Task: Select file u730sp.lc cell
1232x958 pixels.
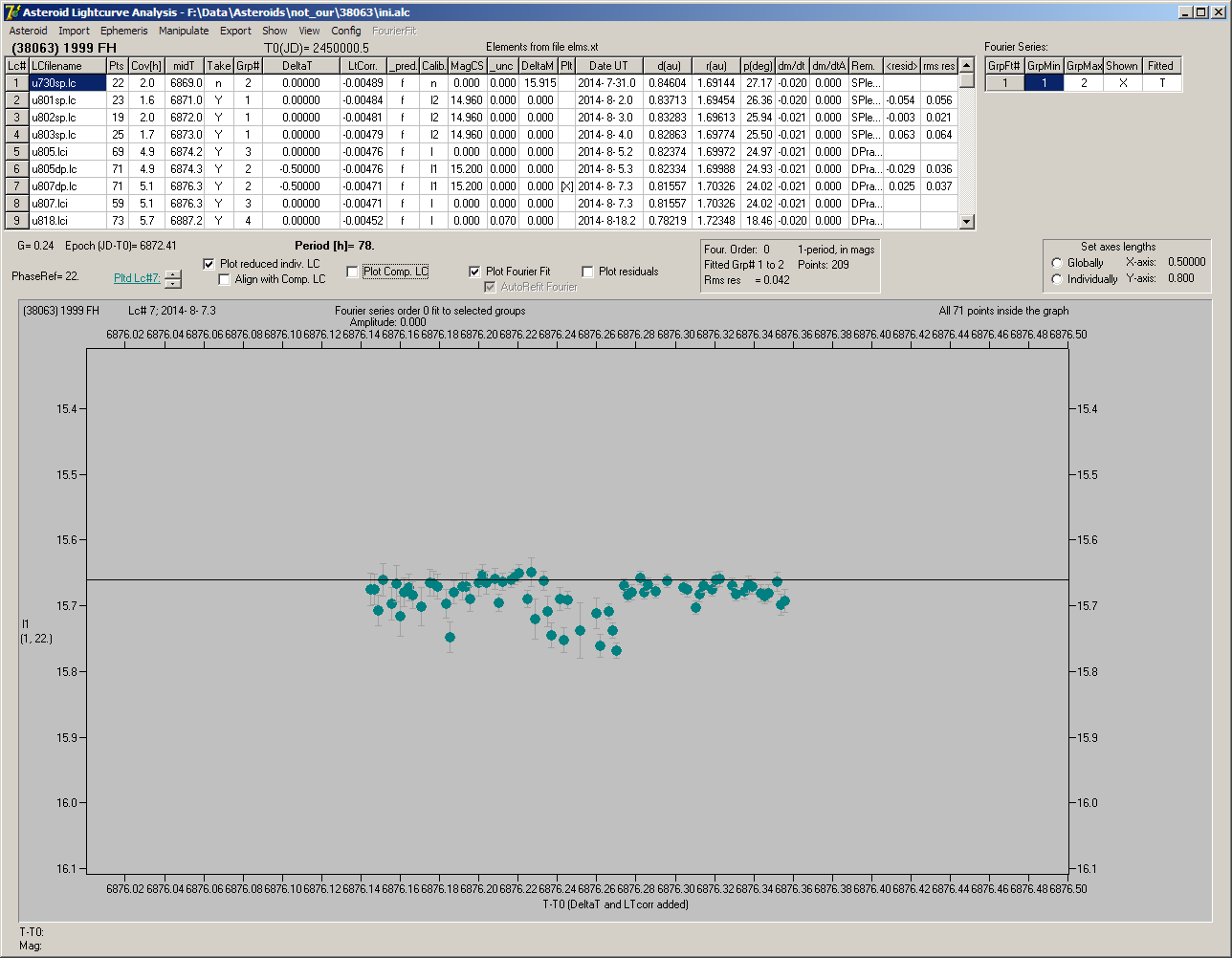Action: pos(67,83)
